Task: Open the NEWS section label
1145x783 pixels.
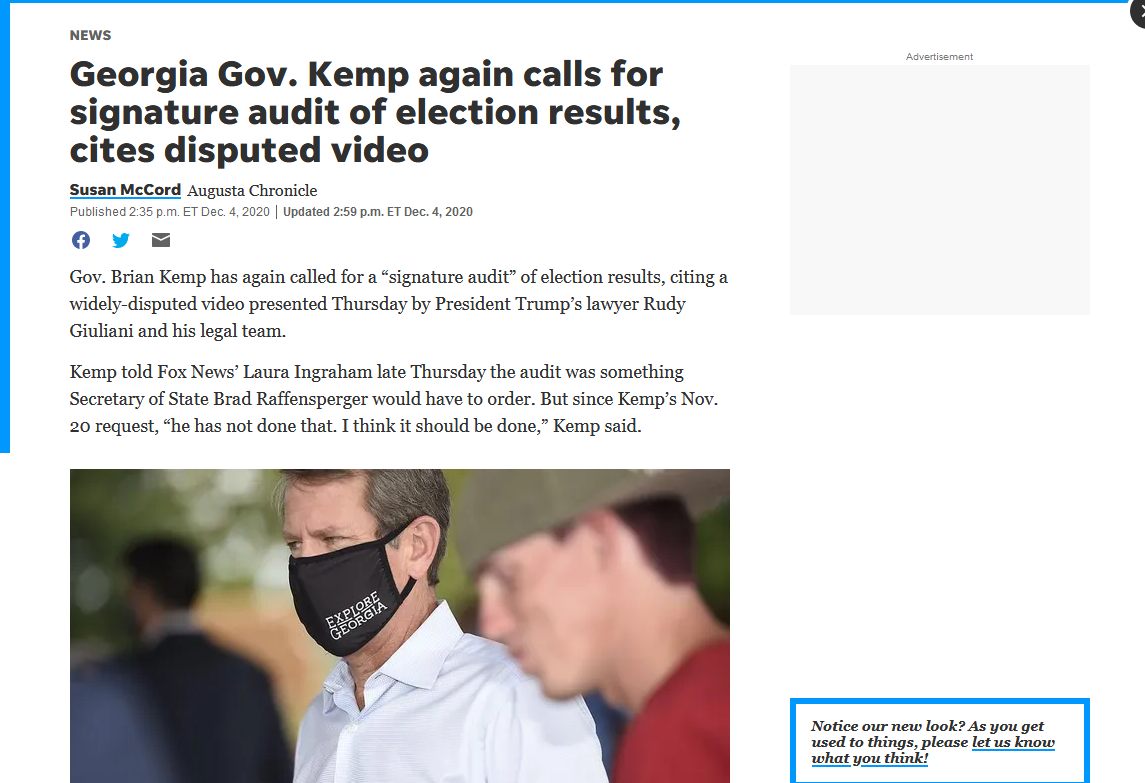Action: pyautogui.click(x=91, y=35)
